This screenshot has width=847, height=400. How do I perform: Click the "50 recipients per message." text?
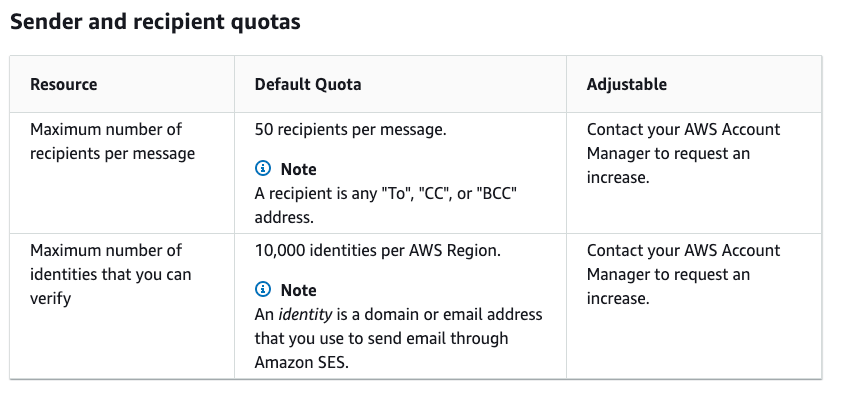[x=350, y=129]
